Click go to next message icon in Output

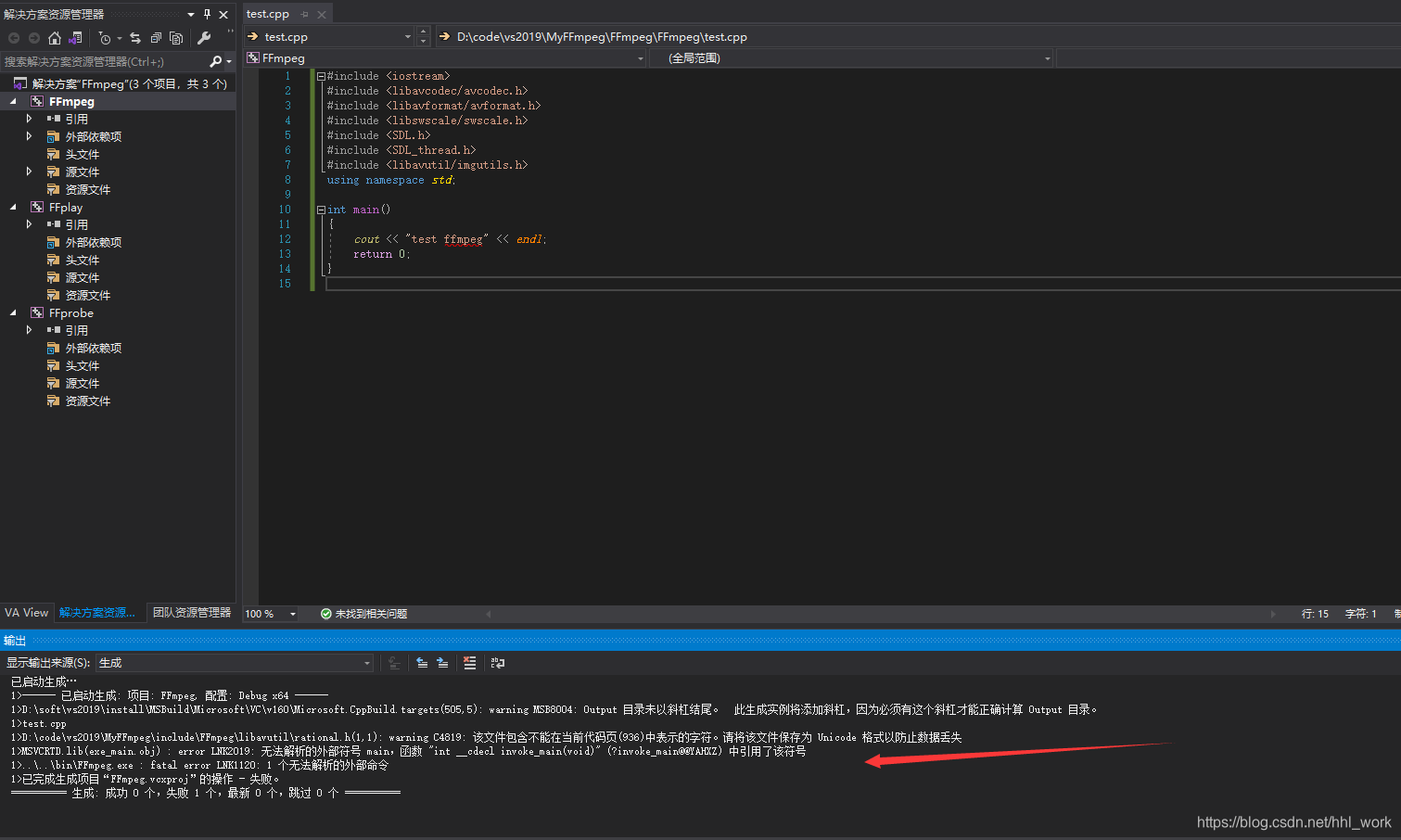[442, 663]
